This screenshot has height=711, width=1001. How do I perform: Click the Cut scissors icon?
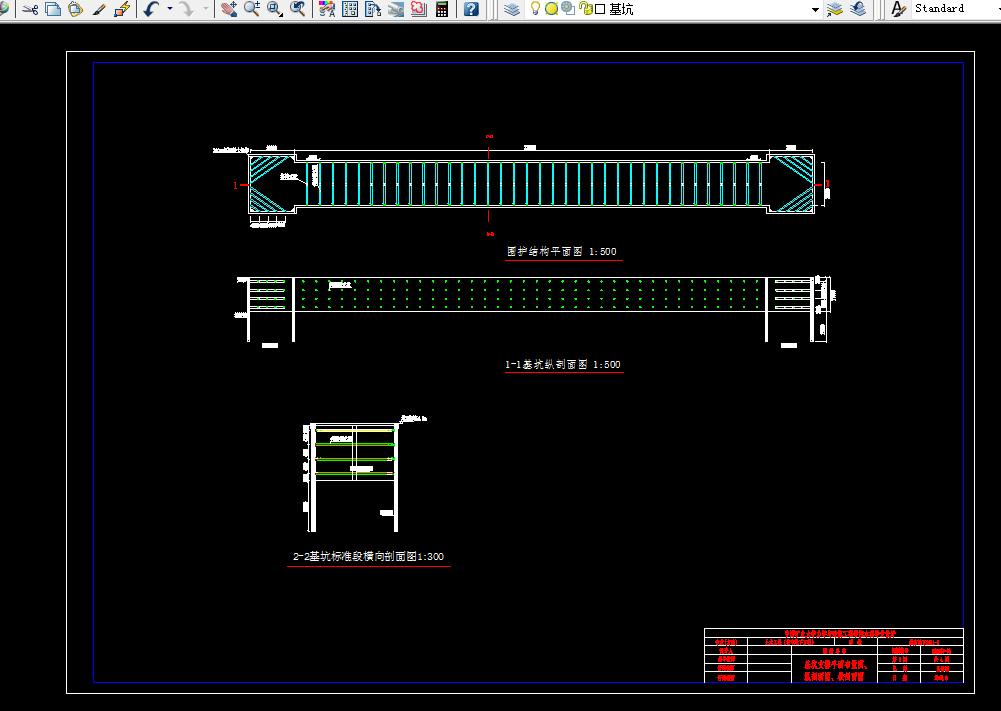pos(30,9)
